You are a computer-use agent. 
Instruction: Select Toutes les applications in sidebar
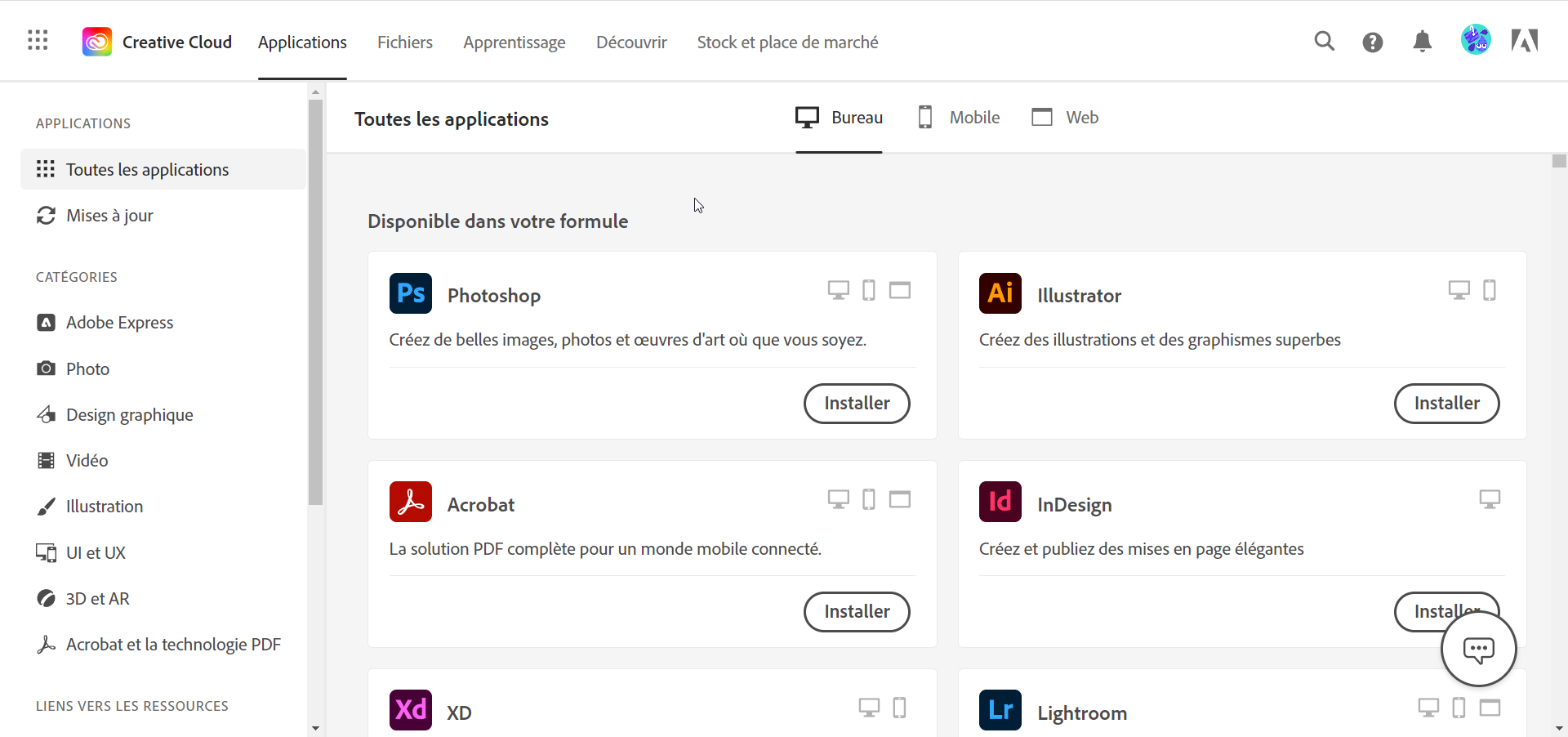163,169
